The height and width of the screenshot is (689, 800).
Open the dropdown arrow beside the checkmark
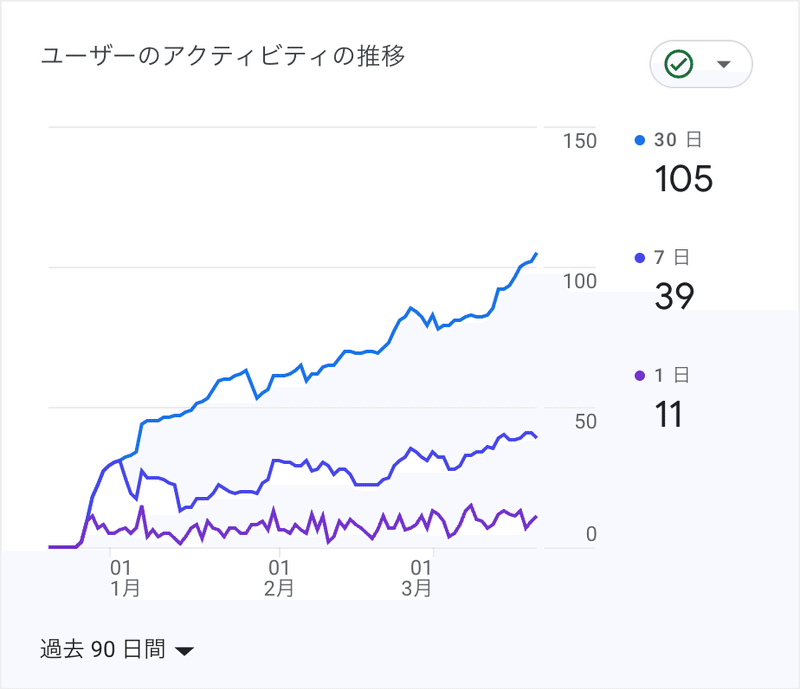pos(724,65)
